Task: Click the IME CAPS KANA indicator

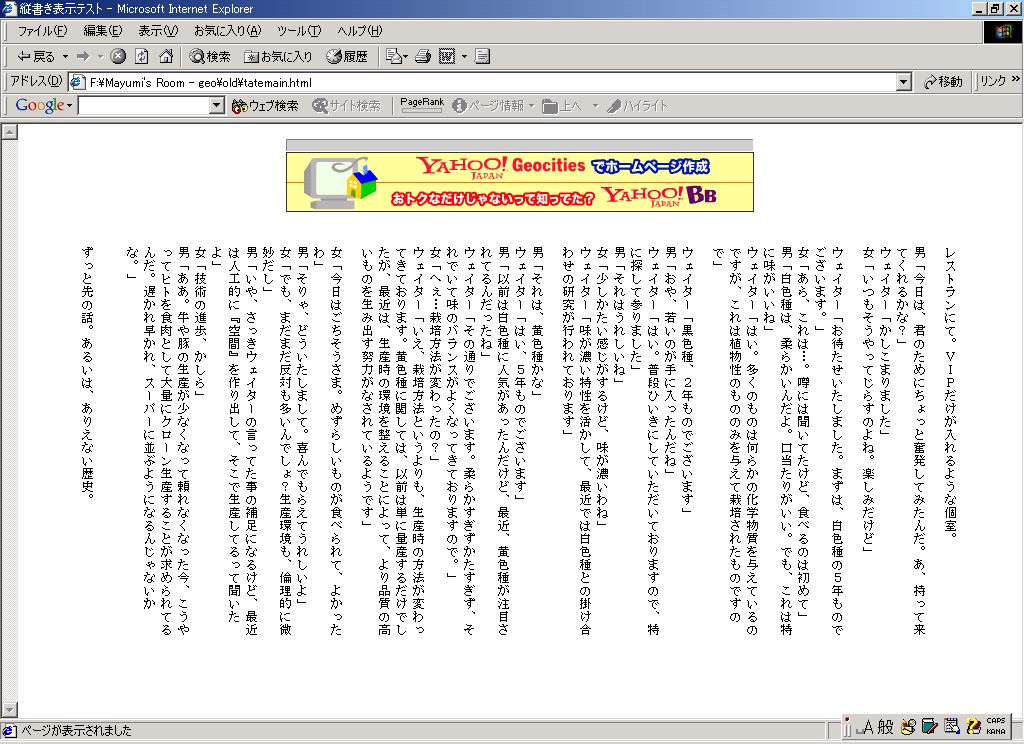Action: click(x=996, y=726)
